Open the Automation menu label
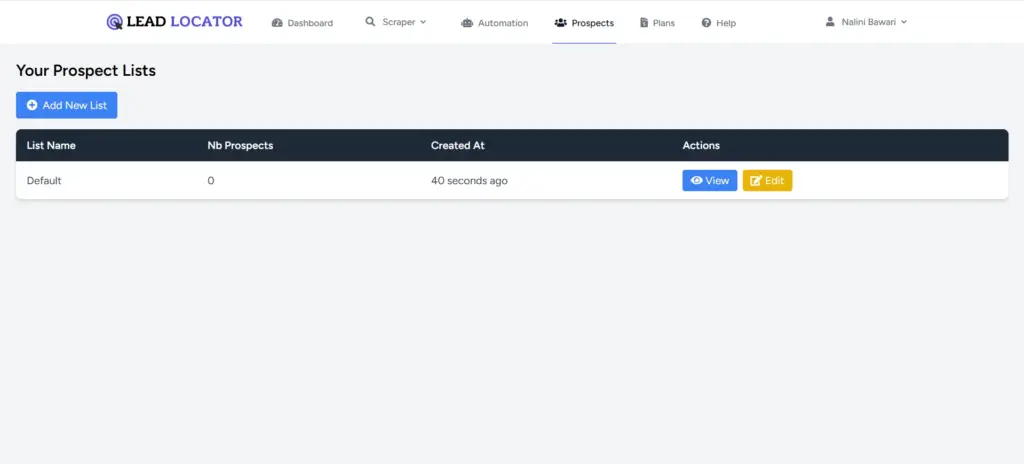Image resolution: width=1024 pixels, height=464 pixels. click(x=503, y=23)
